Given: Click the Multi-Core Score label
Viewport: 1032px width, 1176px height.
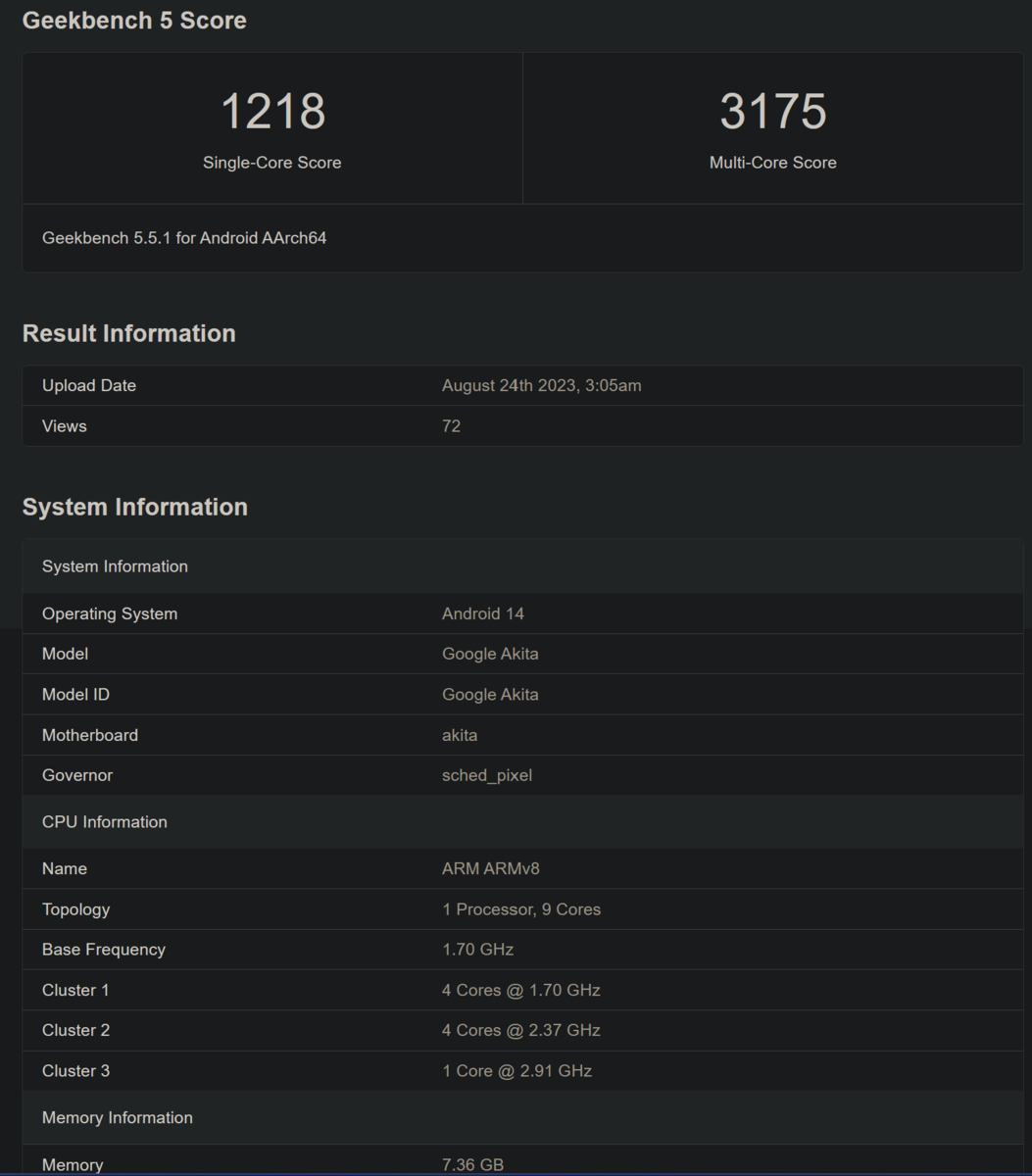Looking at the screenshot, I should pos(773,163).
